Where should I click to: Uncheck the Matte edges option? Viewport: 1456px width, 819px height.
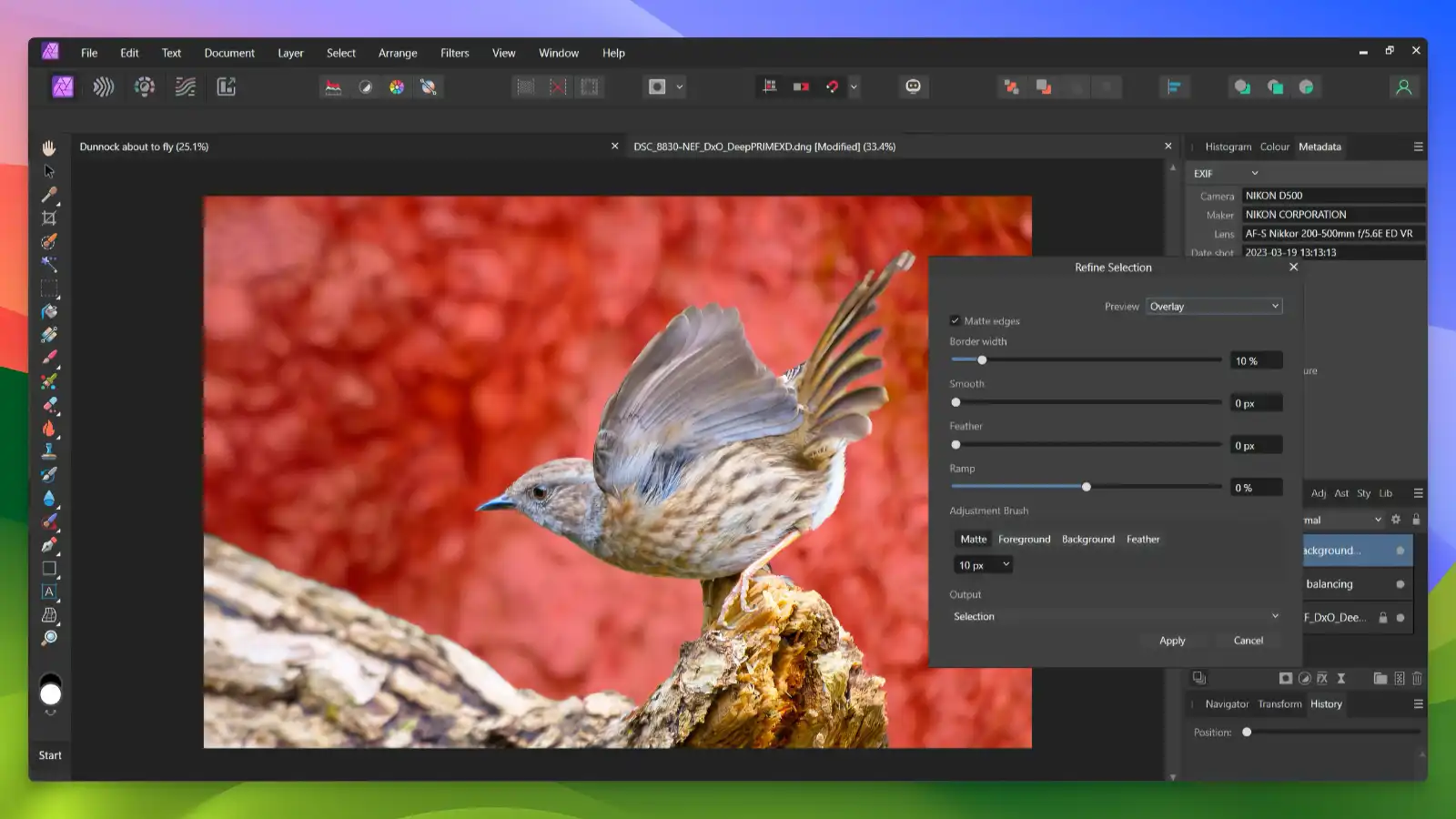point(955,320)
